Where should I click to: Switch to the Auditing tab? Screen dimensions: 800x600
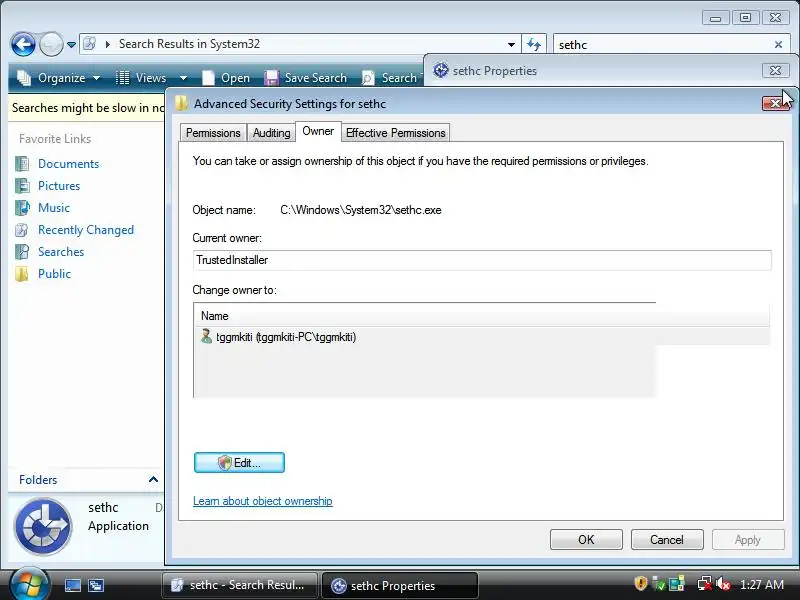point(271,133)
